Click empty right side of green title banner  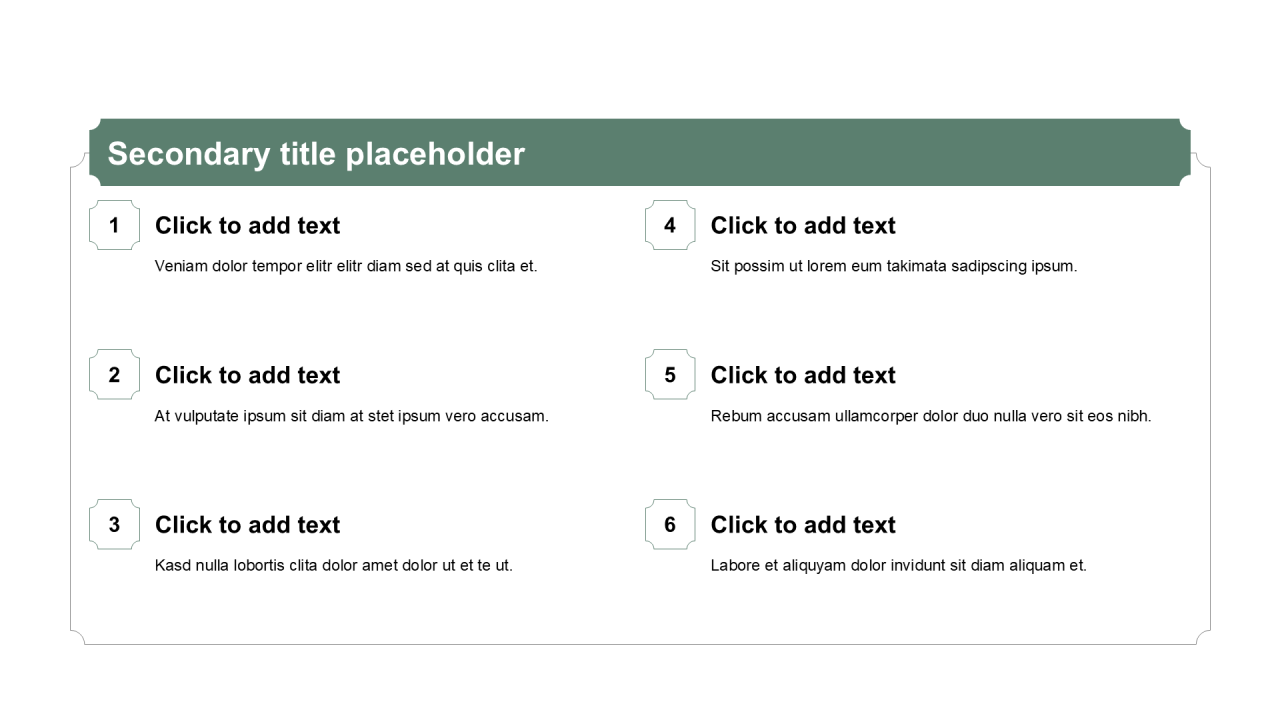(900, 153)
